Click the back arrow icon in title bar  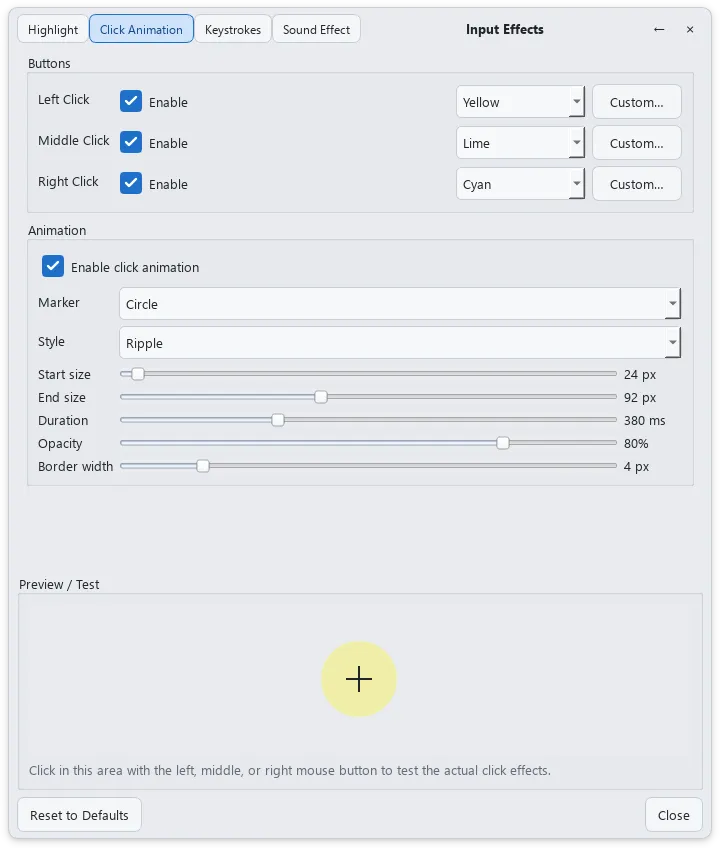[x=659, y=29]
